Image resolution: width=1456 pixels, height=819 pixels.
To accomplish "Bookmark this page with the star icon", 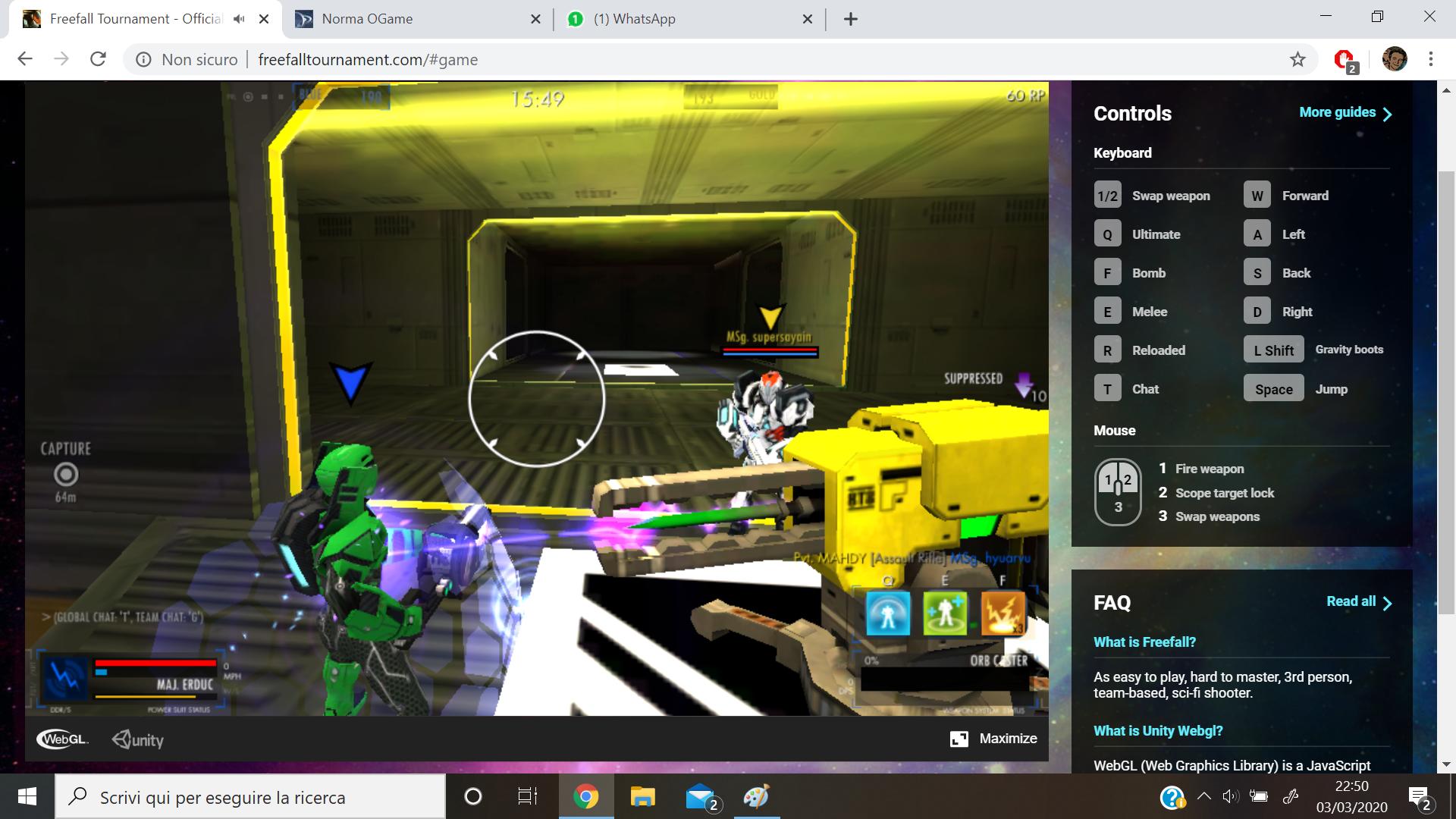I will [x=1298, y=59].
